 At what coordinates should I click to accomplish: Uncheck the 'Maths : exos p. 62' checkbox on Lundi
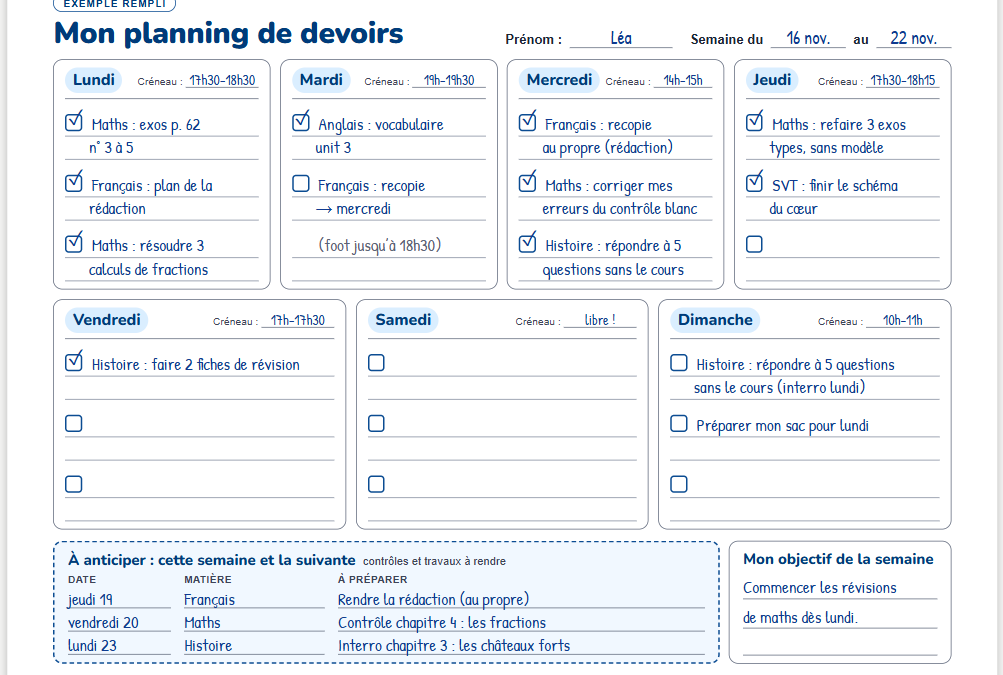pos(74,122)
